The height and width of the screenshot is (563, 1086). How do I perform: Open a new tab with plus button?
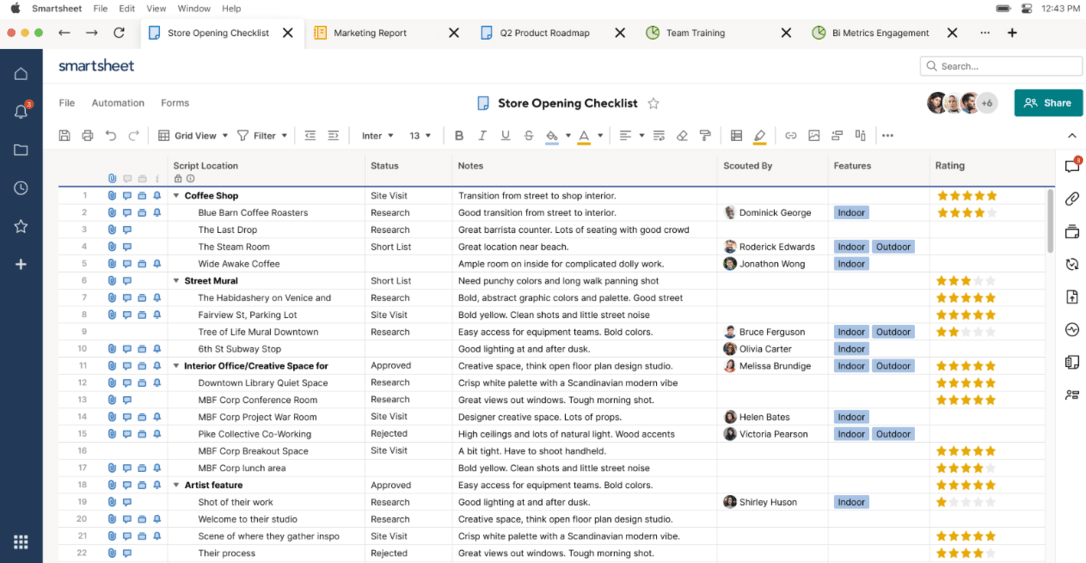(1012, 33)
